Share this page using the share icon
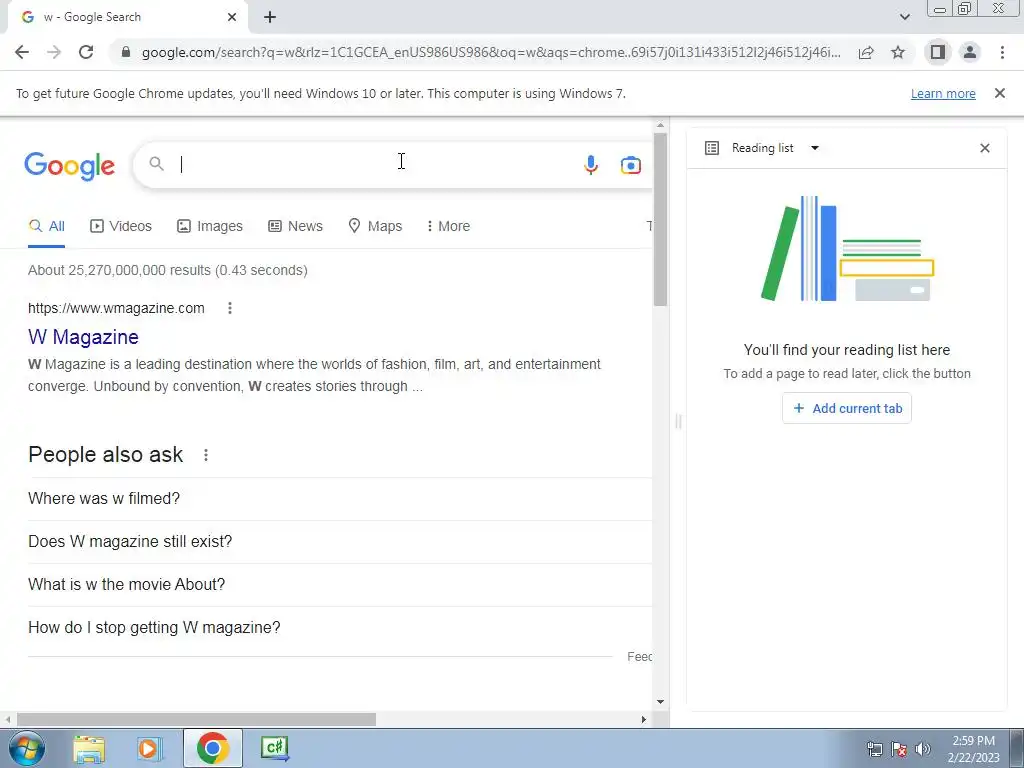Screen dimensions: 1024x768 (866, 52)
